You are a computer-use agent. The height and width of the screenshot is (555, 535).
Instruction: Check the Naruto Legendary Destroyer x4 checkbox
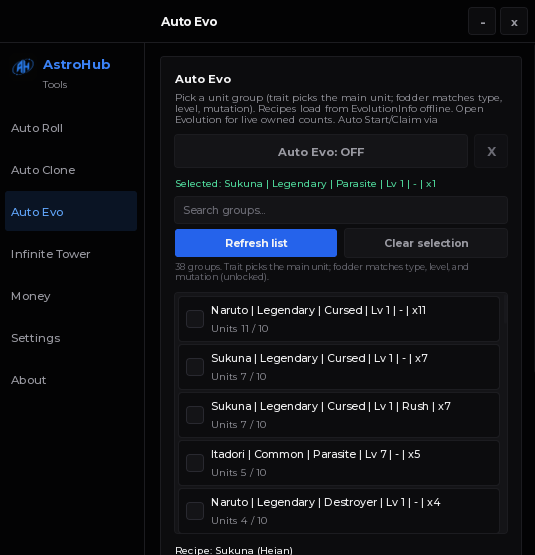tap(195, 511)
